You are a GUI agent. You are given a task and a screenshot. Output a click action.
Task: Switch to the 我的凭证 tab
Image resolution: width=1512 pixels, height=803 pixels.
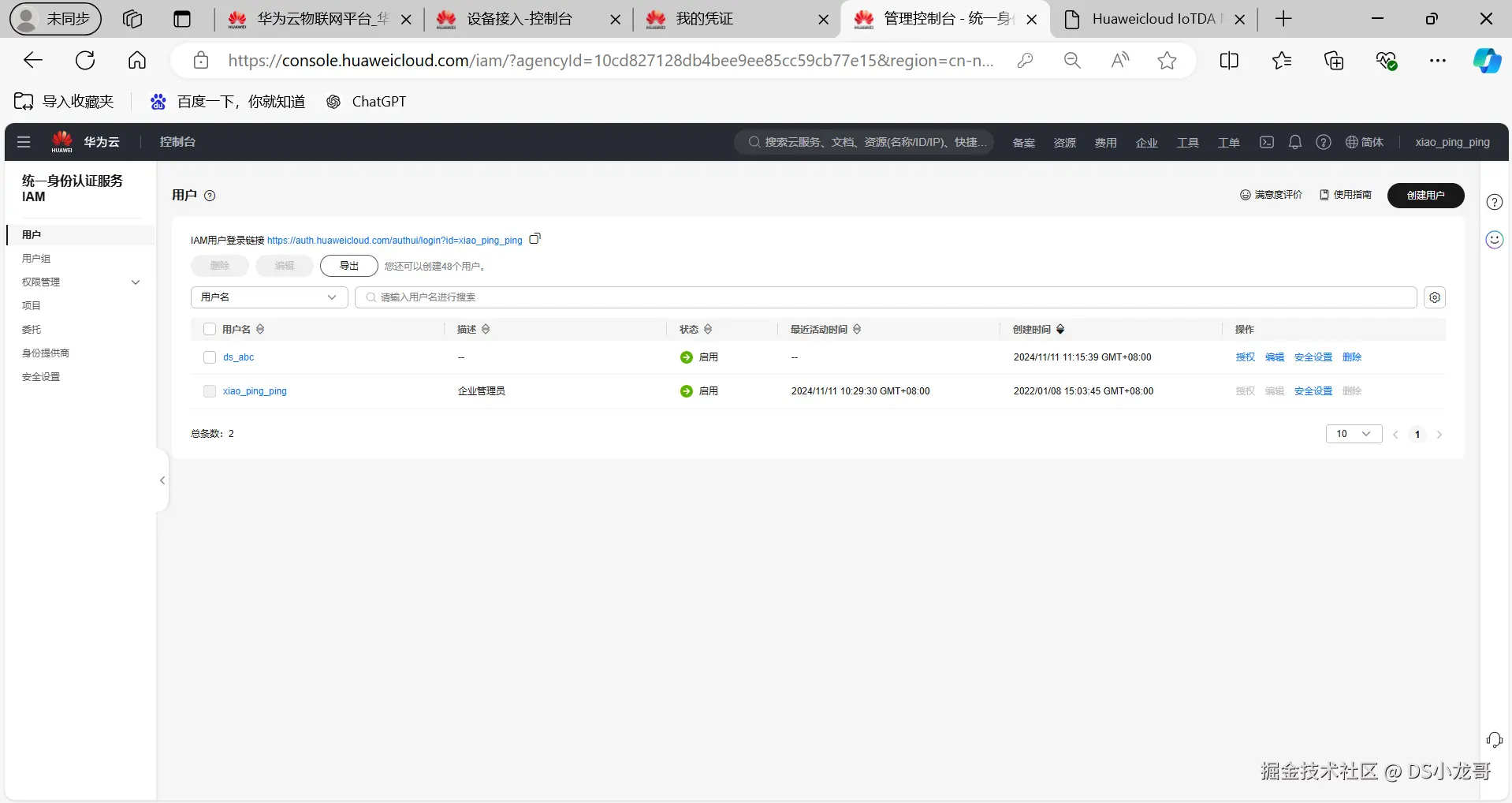[738, 19]
